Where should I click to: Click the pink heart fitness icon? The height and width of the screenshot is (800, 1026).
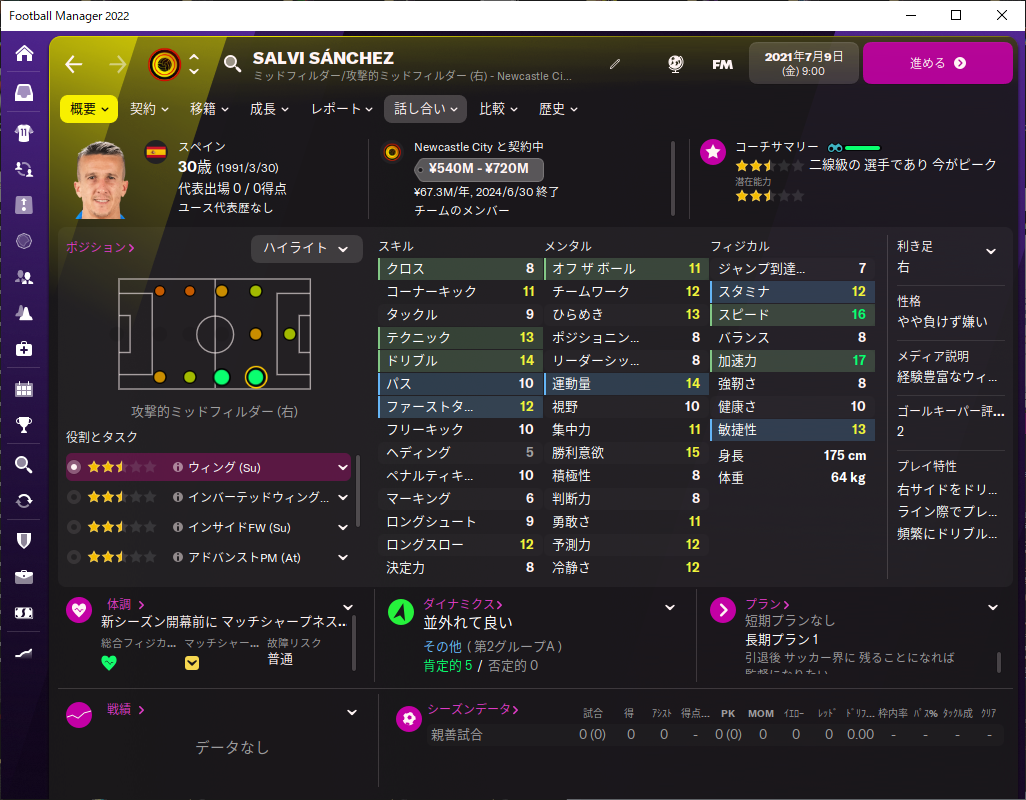pos(79,611)
